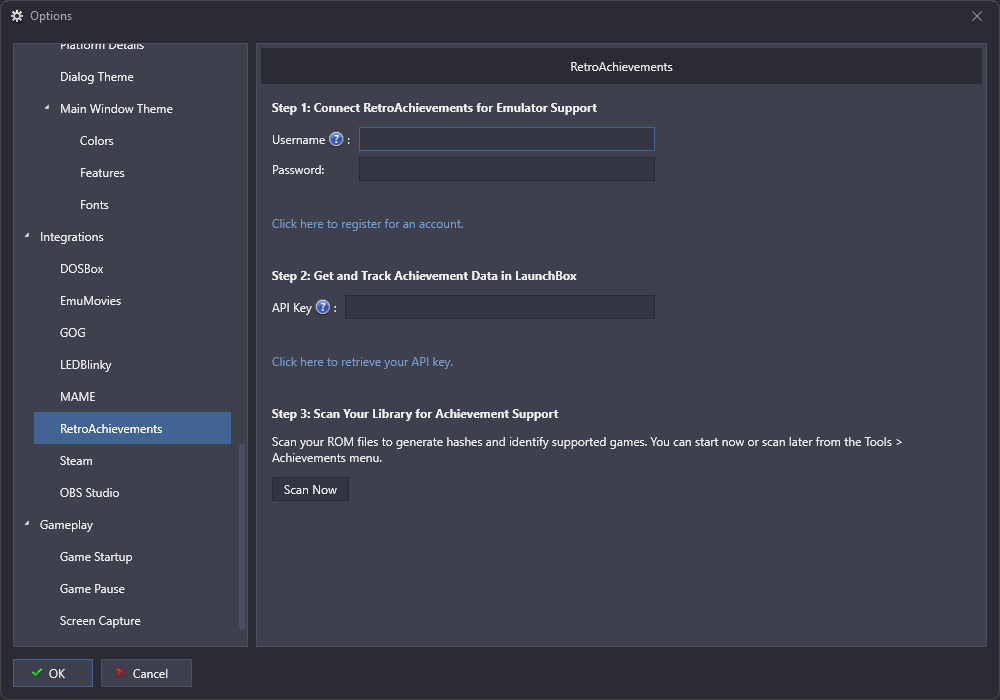Click the sidebar vertical scrollbar thumb
Image resolution: width=1000 pixels, height=700 pixels.
point(242,535)
